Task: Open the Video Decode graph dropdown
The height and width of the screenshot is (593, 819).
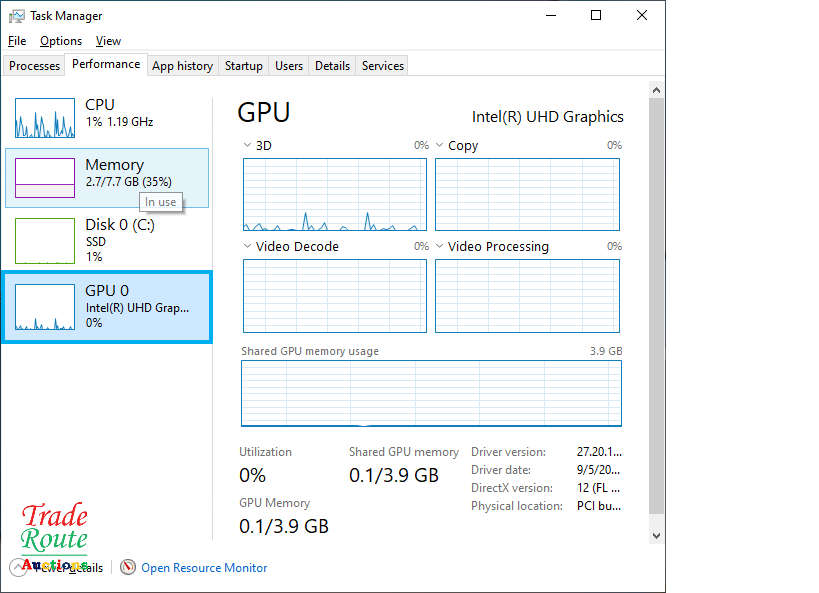Action: point(248,247)
